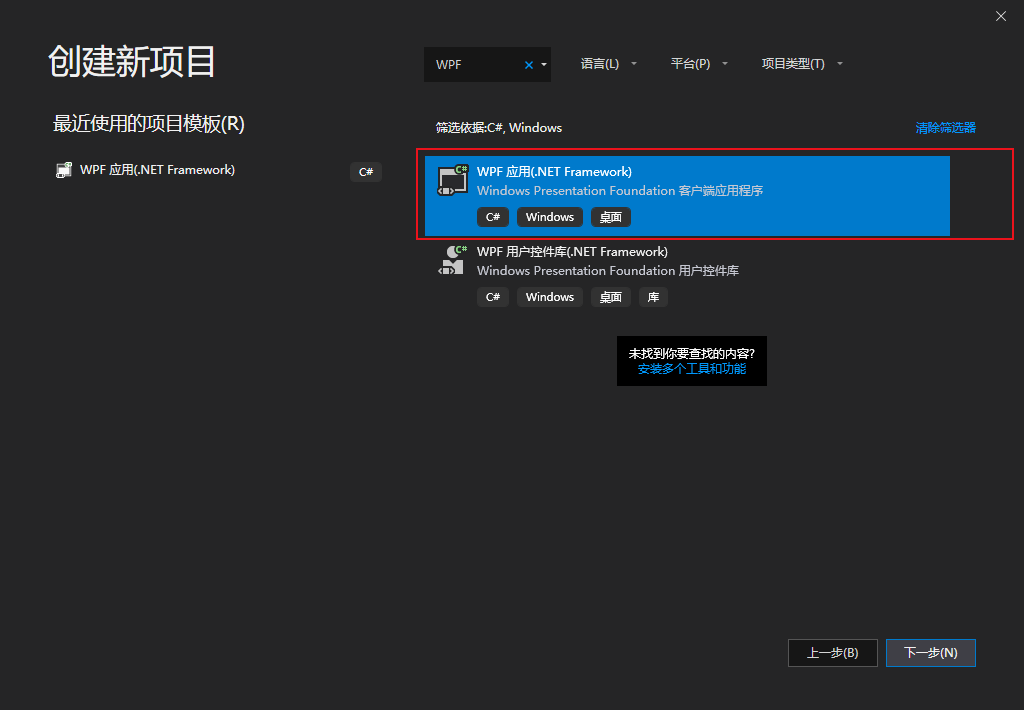The image size is (1024, 710).
Task: Open the 平台(P) filter dropdown
Action: (x=699, y=63)
